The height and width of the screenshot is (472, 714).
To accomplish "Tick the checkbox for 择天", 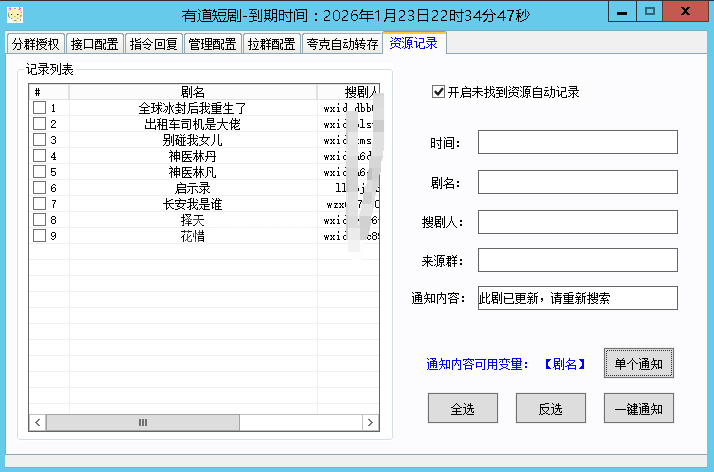I will (x=40, y=219).
